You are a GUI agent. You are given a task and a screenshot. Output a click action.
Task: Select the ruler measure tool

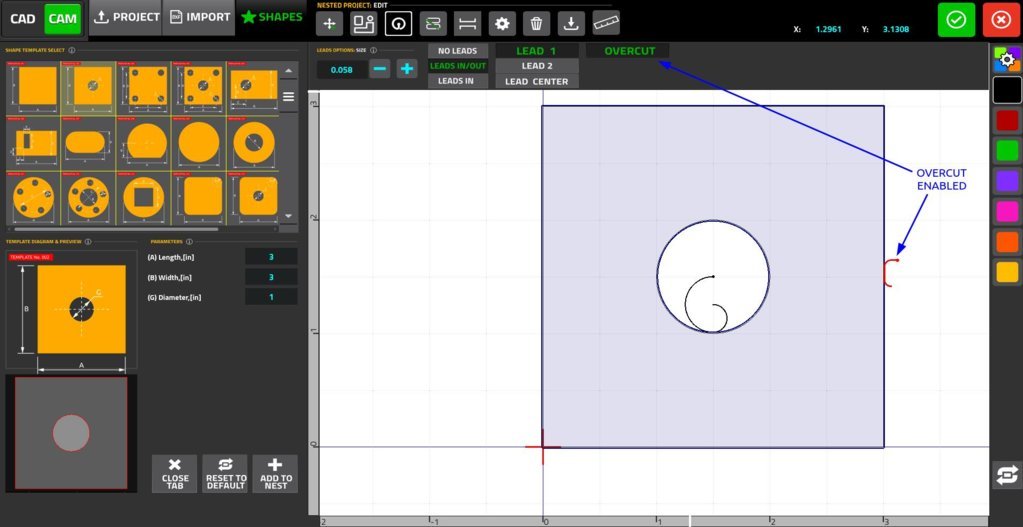pyautogui.click(x=606, y=23)
